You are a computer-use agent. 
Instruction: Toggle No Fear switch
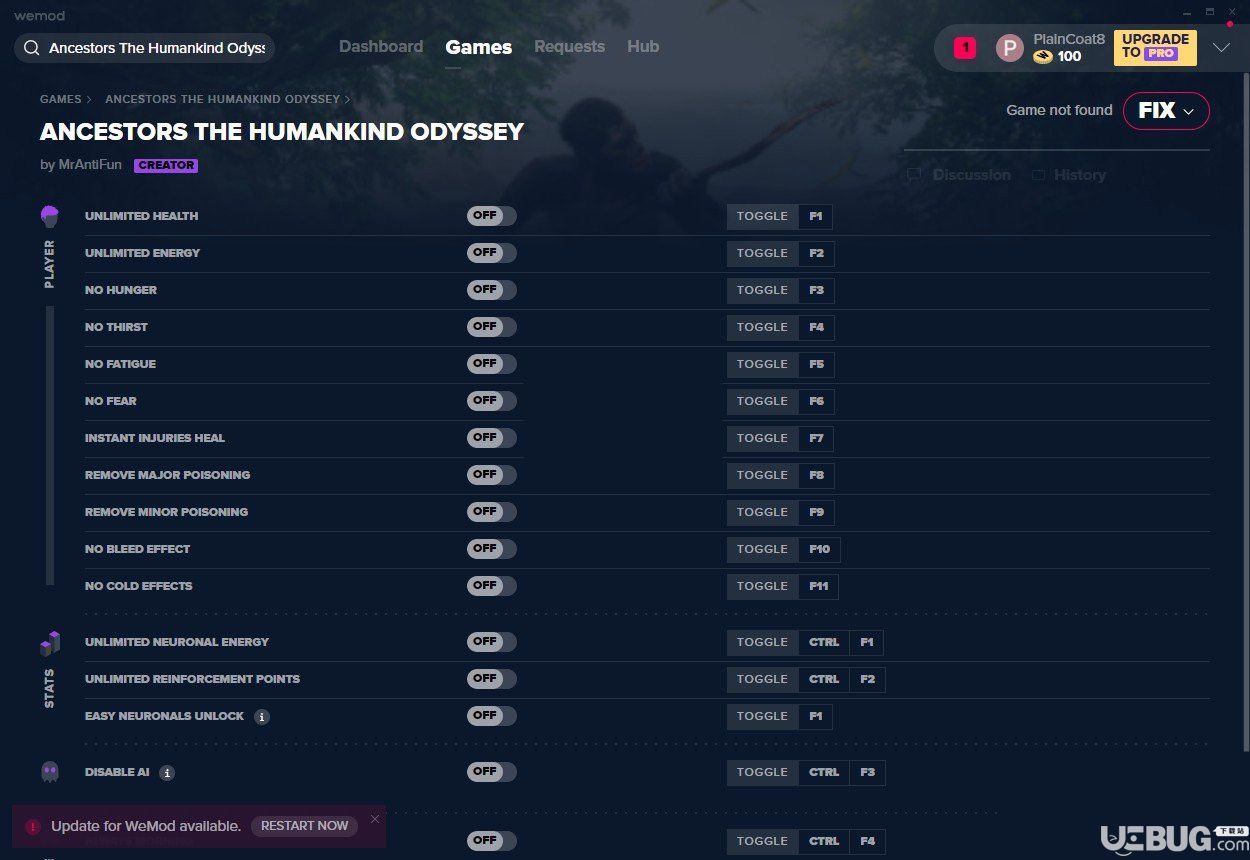click(x=492, y=401)
